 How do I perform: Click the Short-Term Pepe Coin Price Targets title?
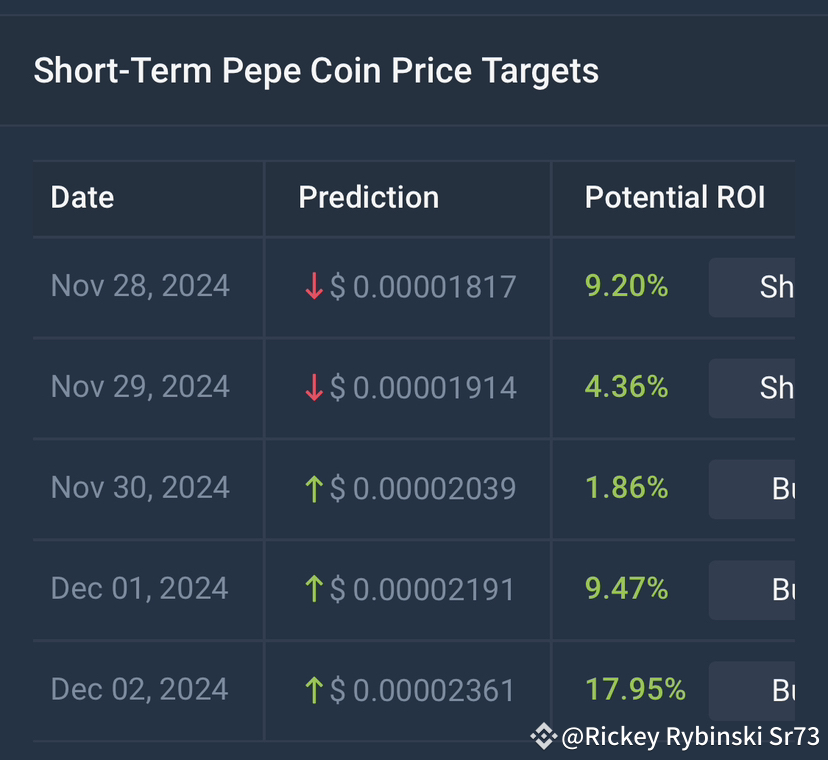pyautogui.click(x=316, y=71)
